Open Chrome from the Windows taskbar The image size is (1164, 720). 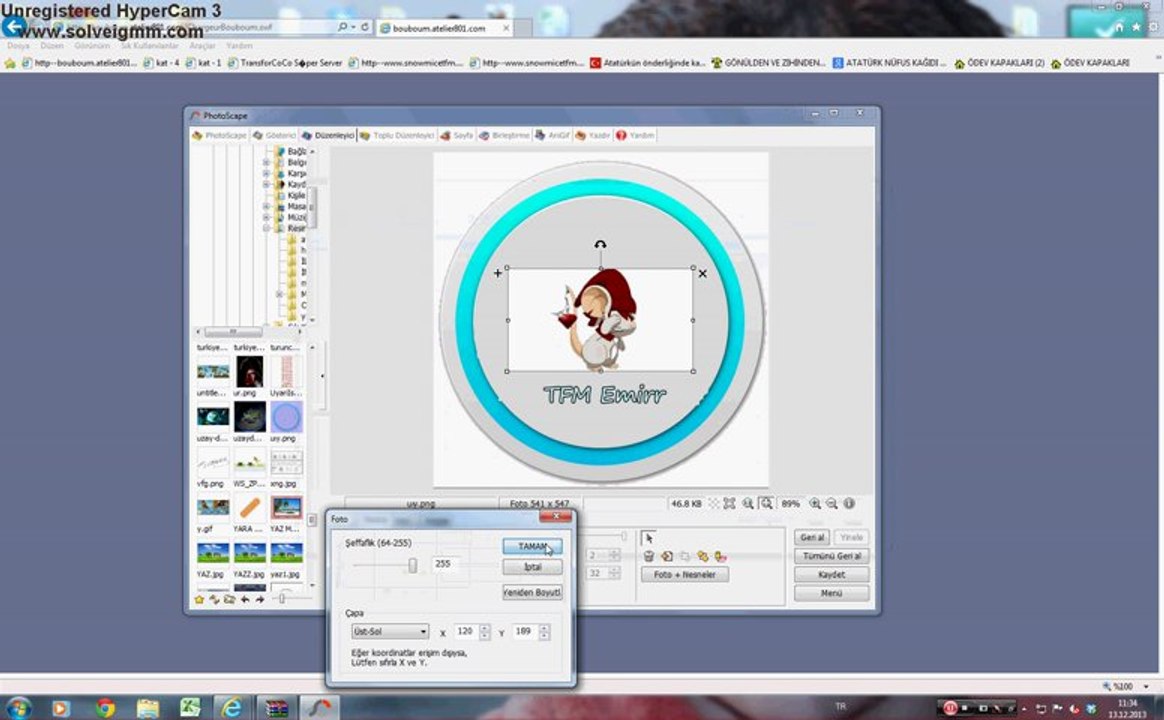point(105,707)
